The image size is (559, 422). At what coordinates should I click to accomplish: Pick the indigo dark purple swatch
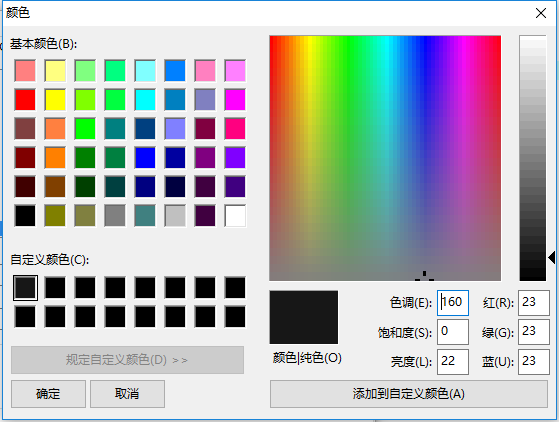pos(235,186)
